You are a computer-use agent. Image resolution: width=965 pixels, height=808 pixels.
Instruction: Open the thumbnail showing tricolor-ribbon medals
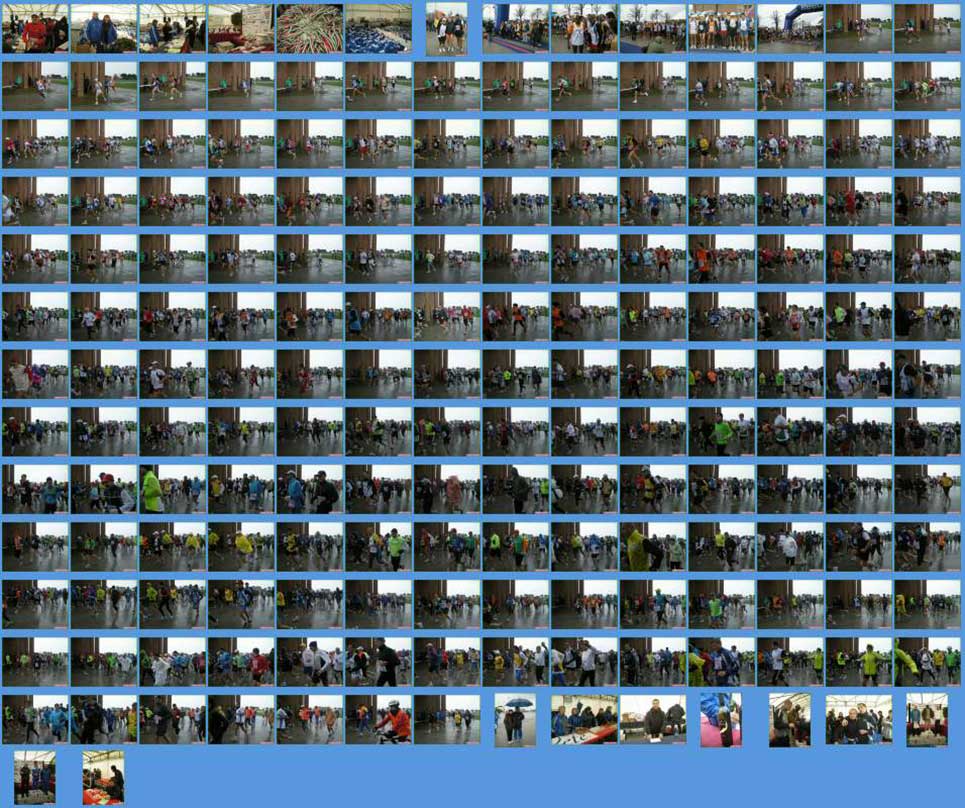coord(310,28)
